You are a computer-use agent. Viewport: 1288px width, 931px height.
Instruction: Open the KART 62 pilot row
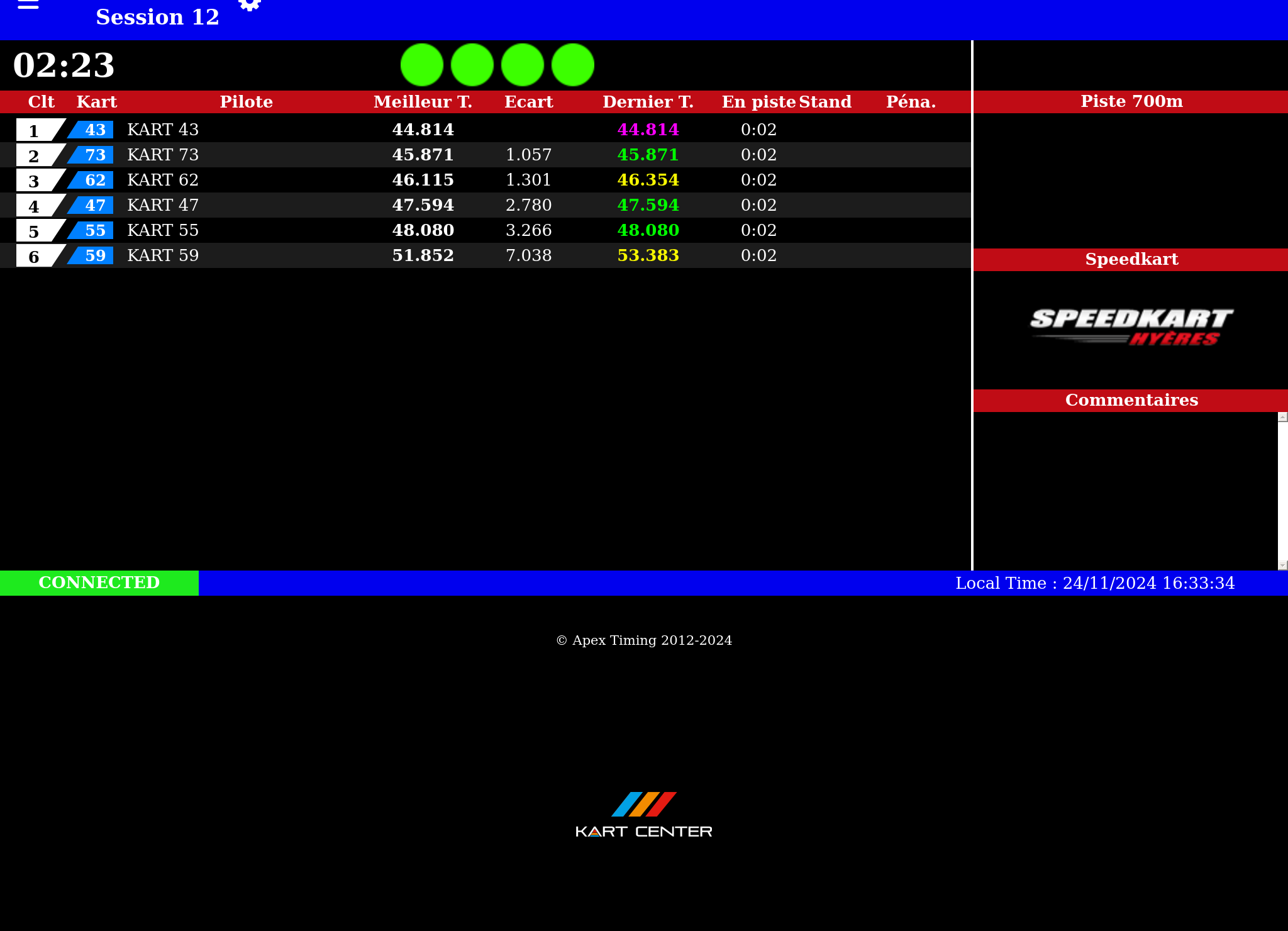coord(163,180)
